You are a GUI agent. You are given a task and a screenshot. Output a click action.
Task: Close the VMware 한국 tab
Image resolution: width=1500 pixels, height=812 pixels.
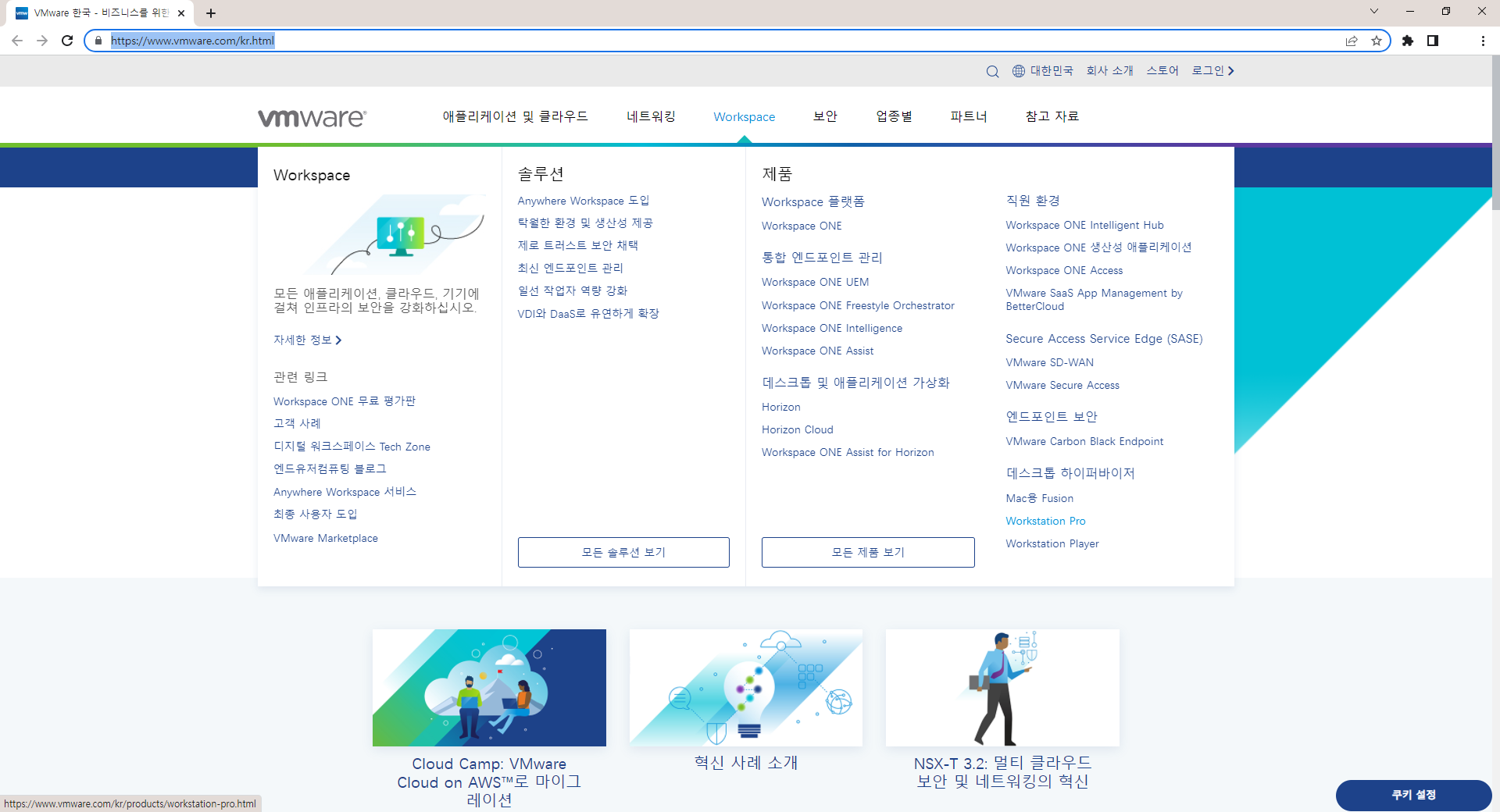[x=181, y=13]
